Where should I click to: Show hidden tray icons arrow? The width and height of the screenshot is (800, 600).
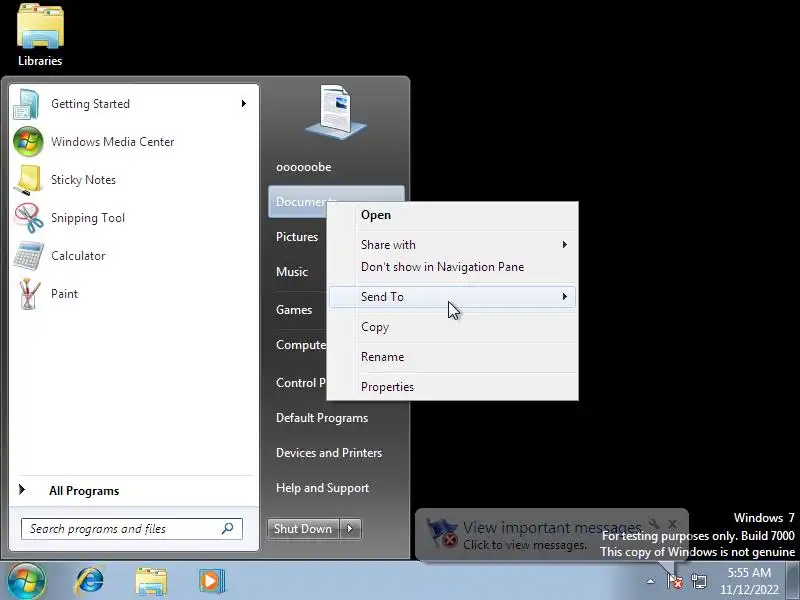click(x=651, y=581)
